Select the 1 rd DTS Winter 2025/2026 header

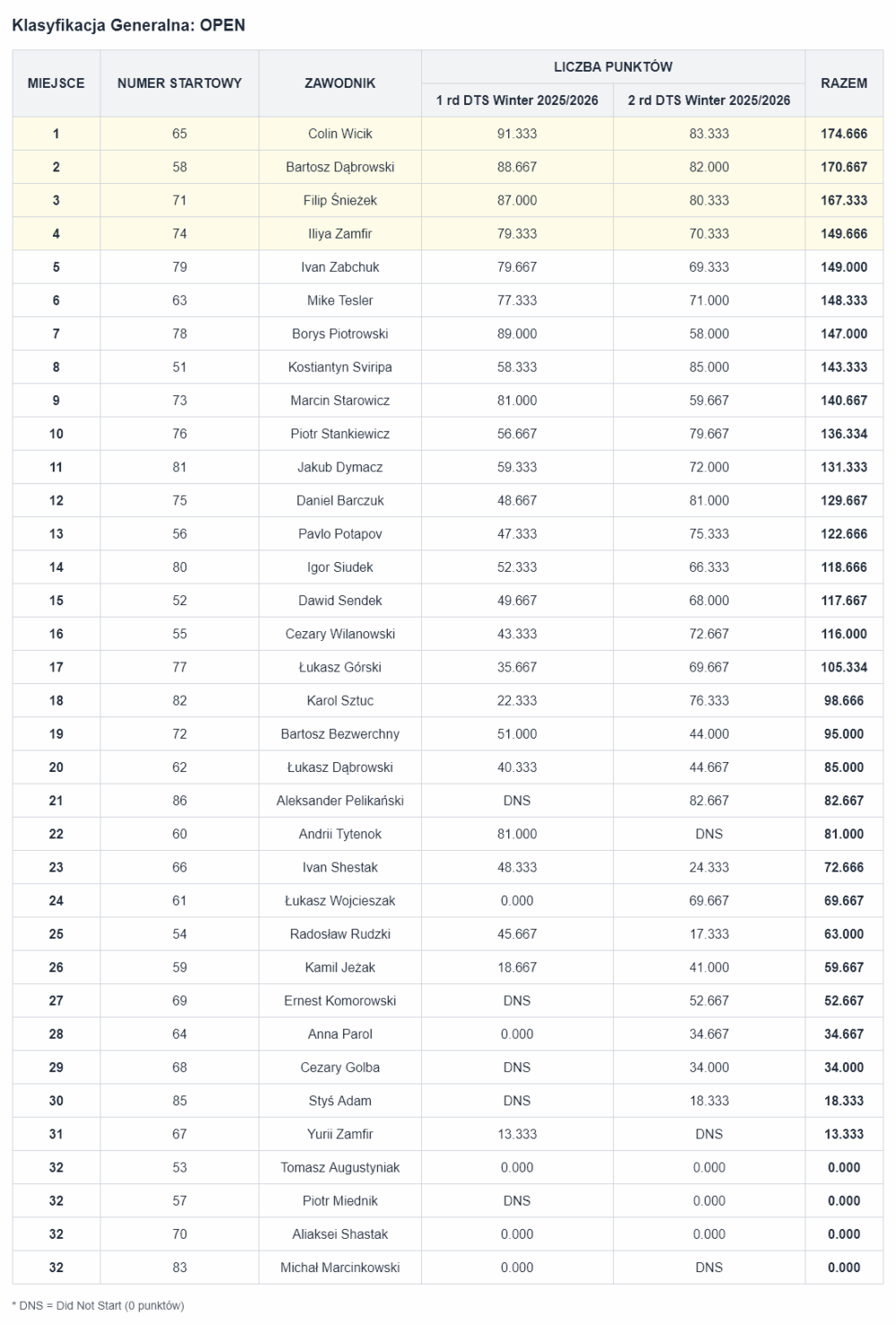click(x=517, y=100)
